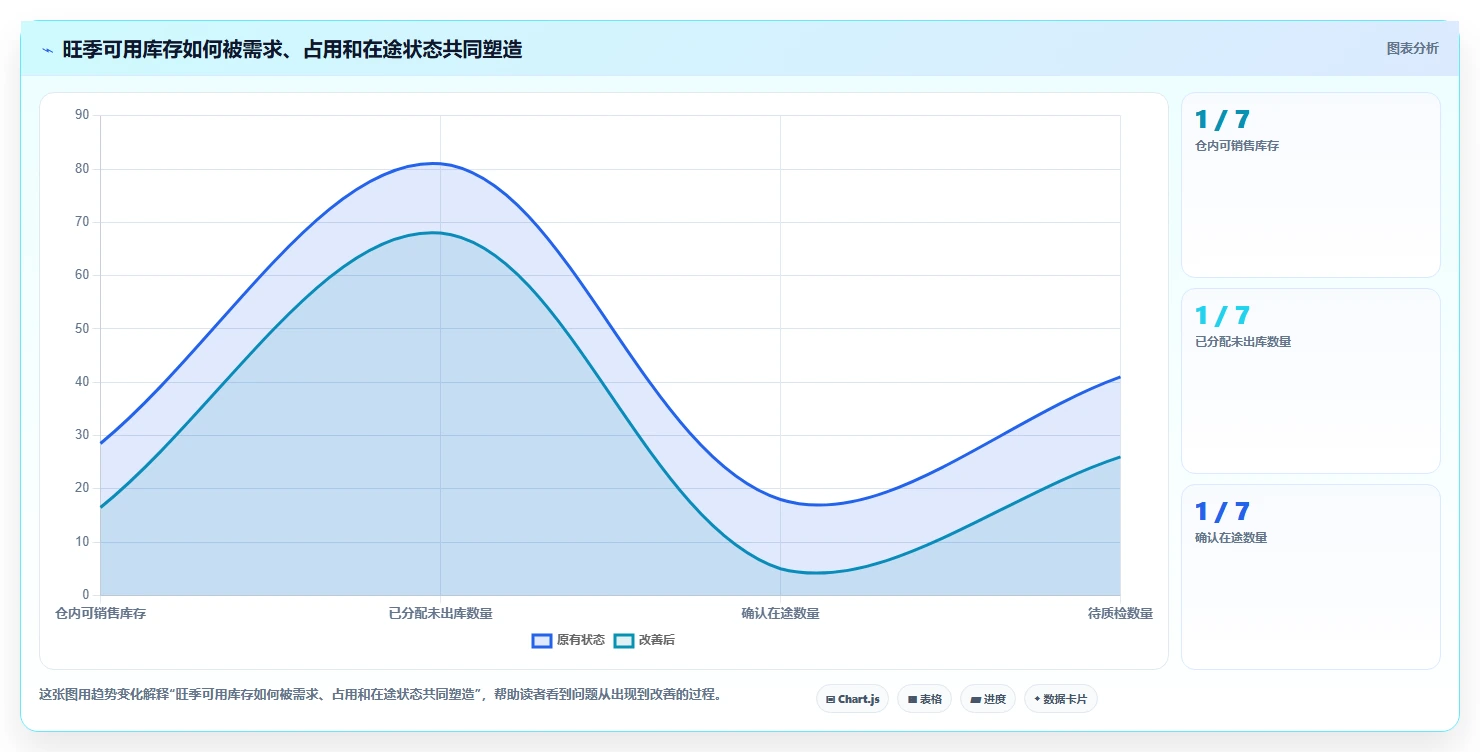Click the description text below the chart
Screen dimensions: 1480x752
coord(380,694)
